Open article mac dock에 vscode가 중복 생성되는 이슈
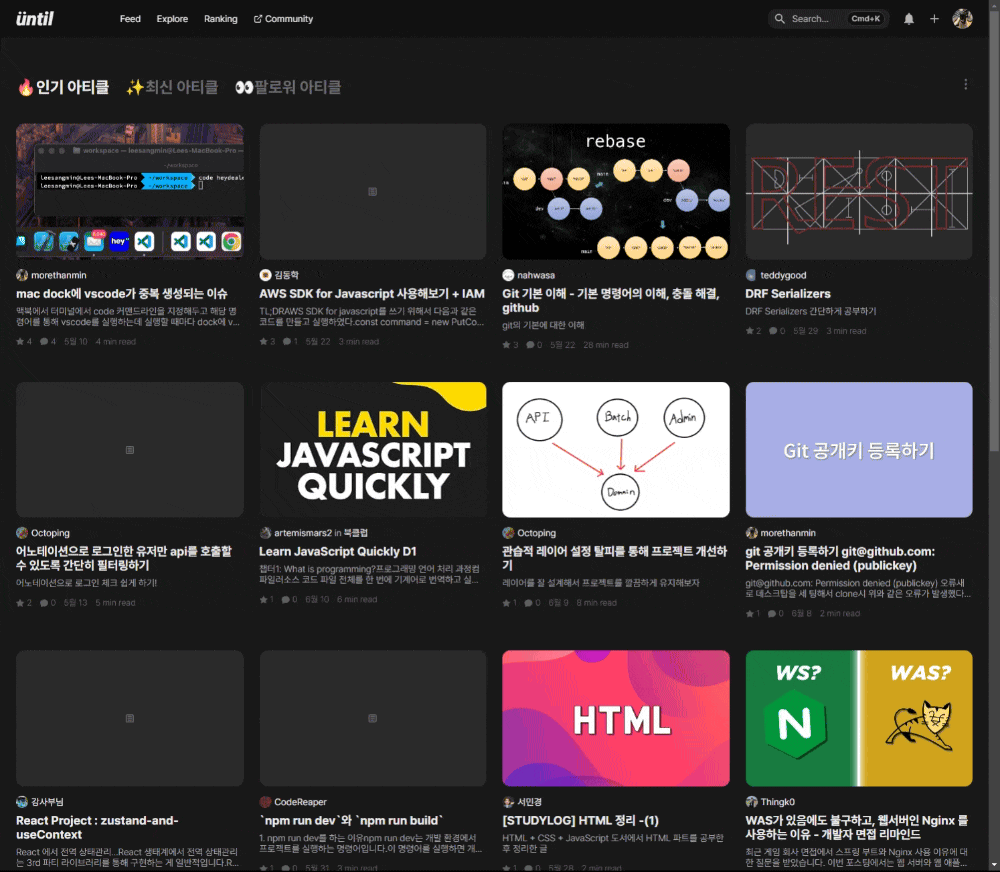 click(x=122, y=293)
